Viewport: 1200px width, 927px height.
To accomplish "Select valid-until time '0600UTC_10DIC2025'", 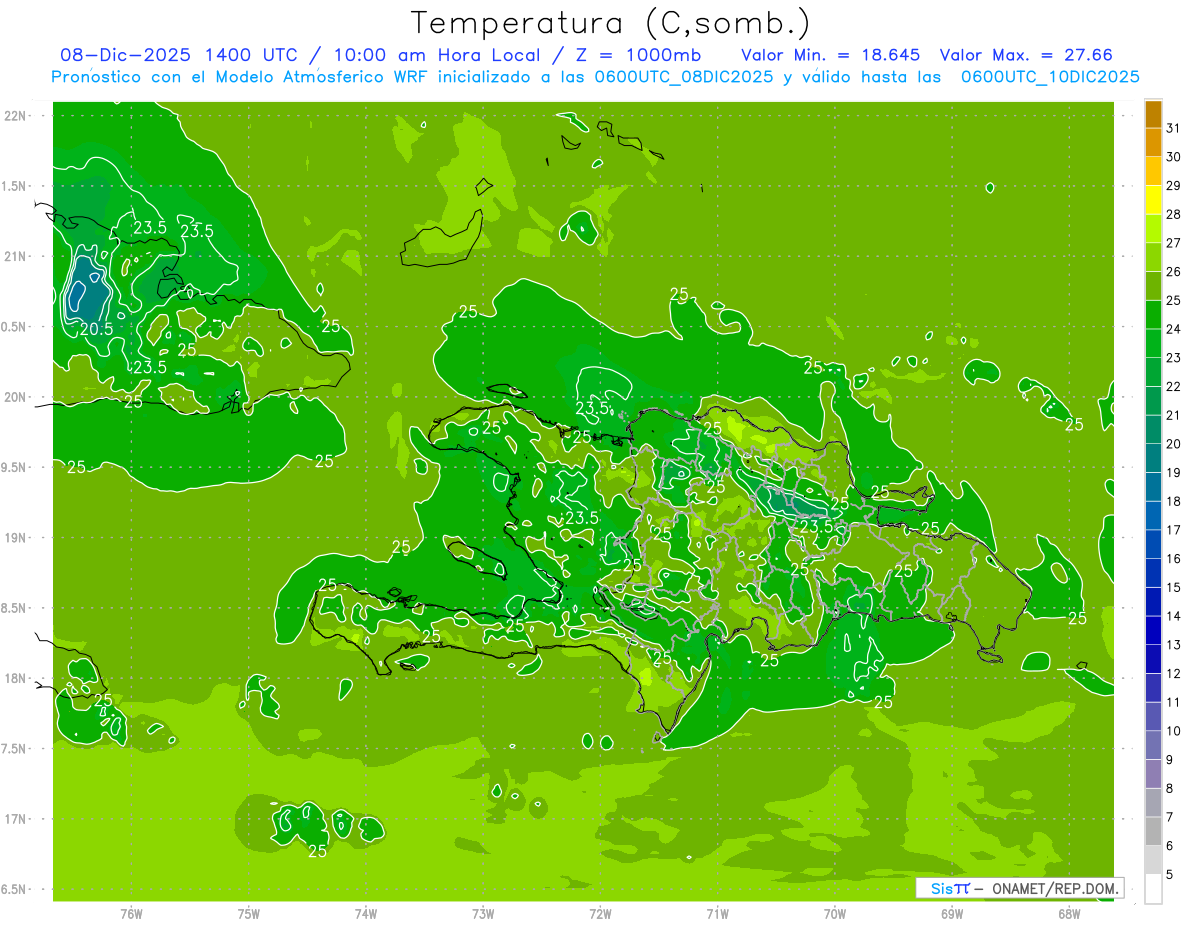I will tap(1050, 77).
